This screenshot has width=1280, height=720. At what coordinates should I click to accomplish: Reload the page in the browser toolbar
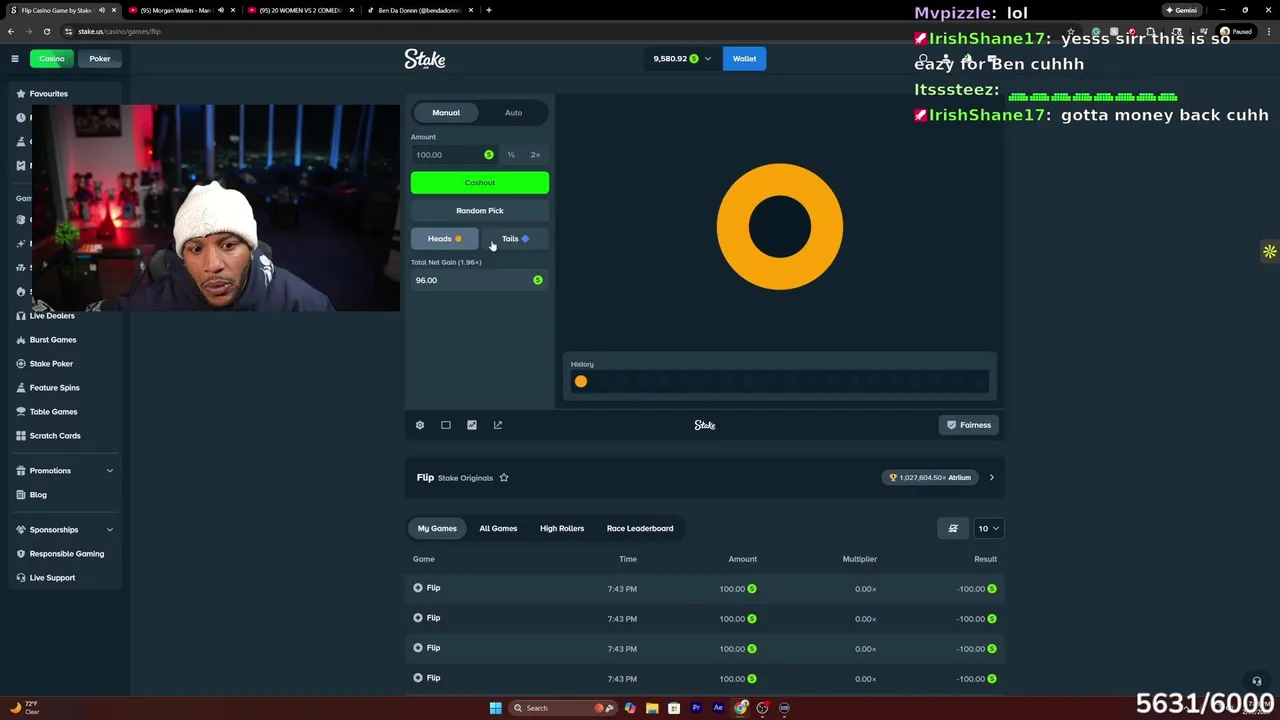[46, 31]
